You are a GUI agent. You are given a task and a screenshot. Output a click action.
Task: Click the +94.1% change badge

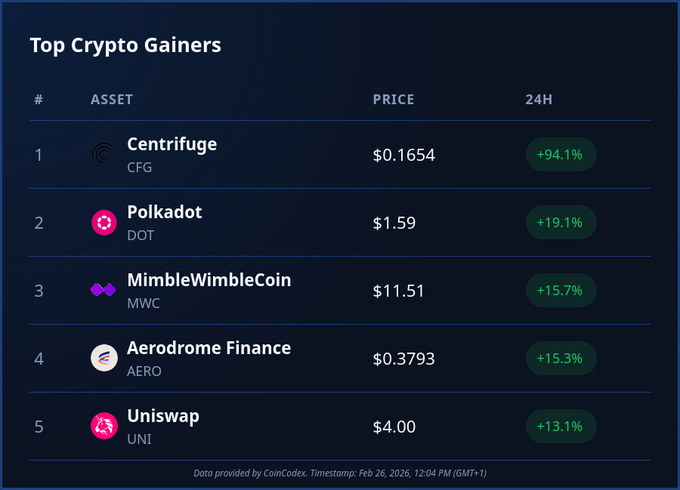click(x=560, y=155)
